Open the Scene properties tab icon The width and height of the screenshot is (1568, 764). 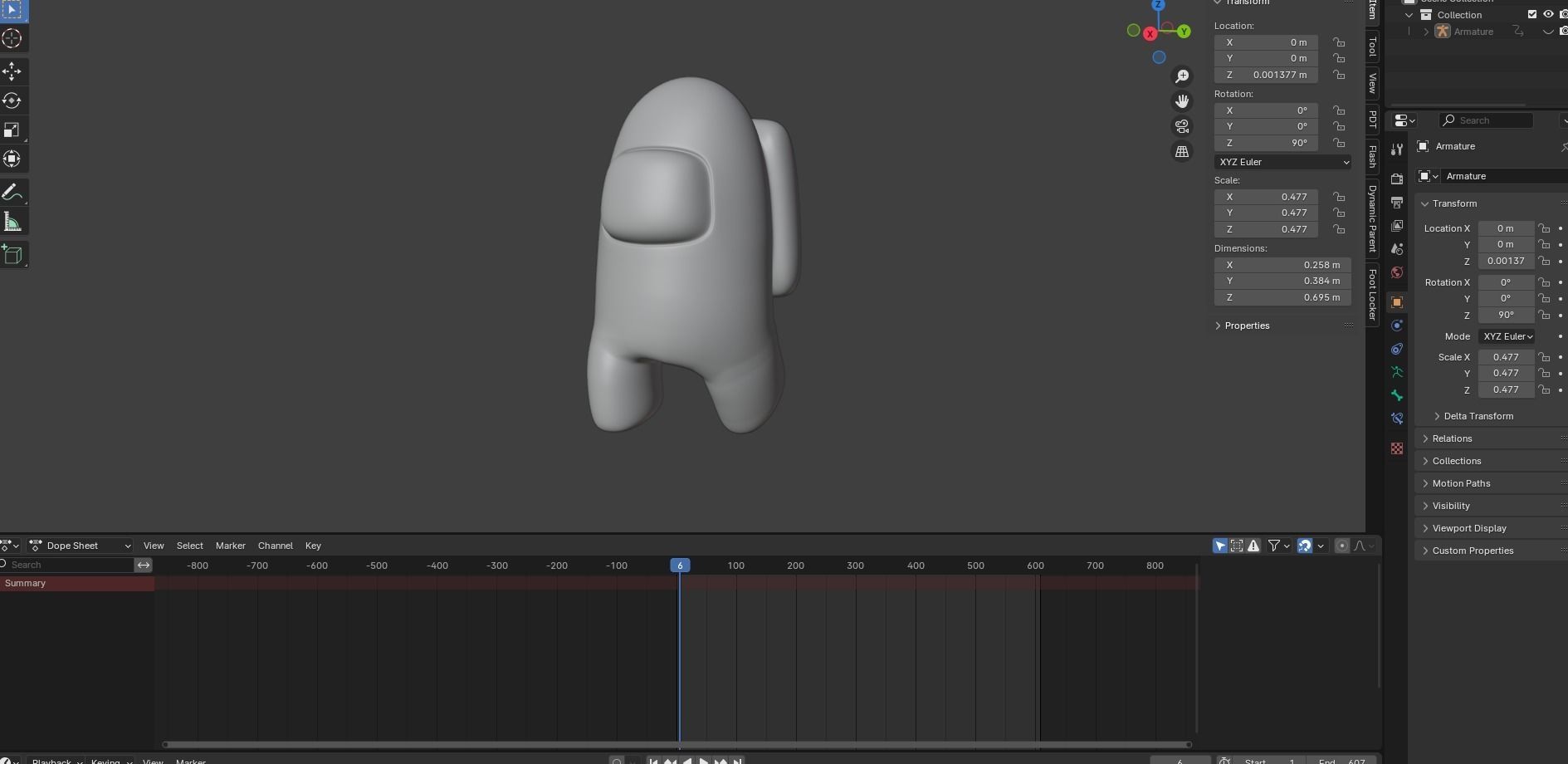pos(1397,249)
